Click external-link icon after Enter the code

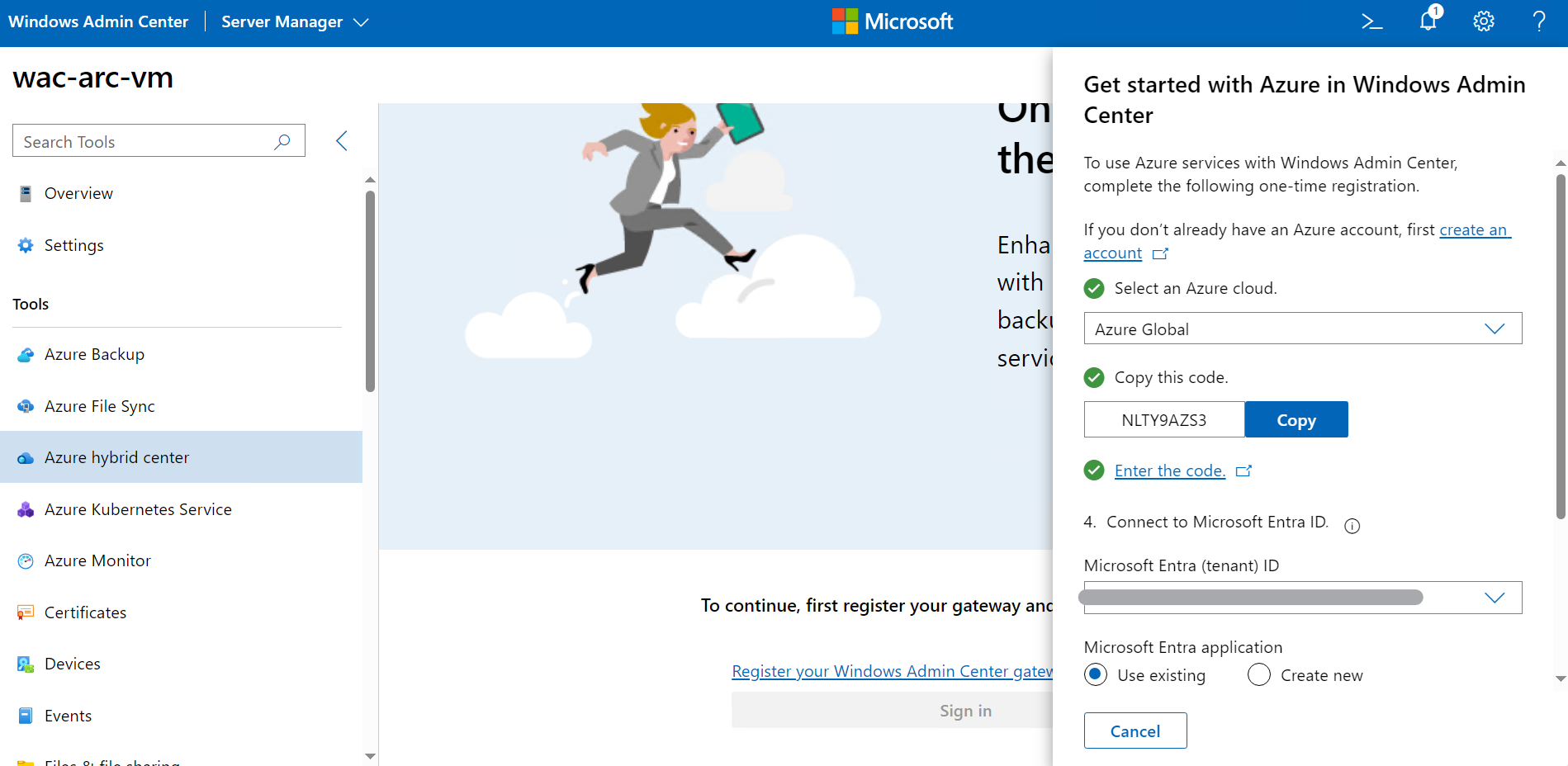pyautogui.click(x=1244, y=470)
